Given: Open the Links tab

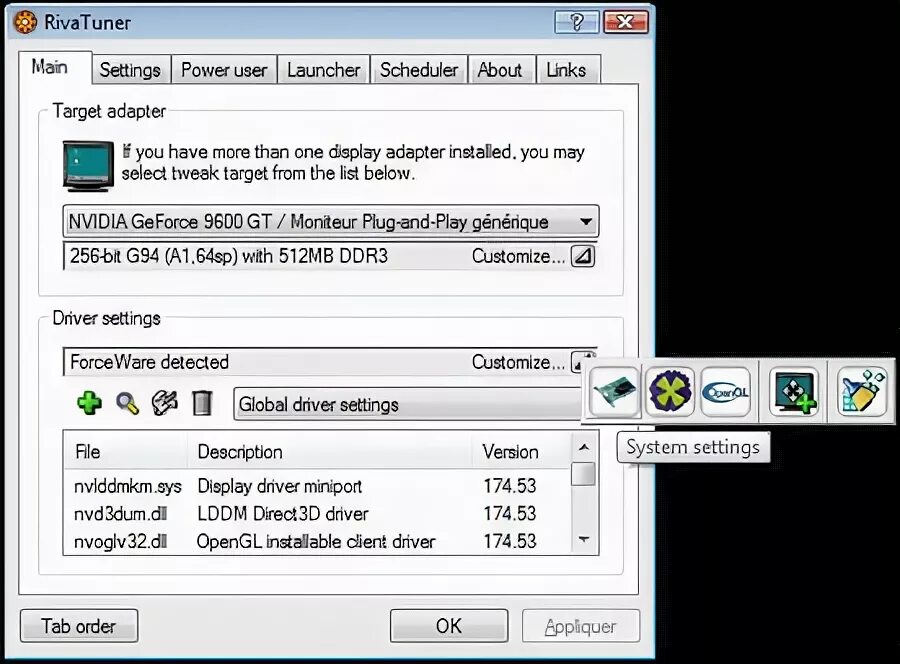Looking at the screenshot, I should (x=567, y=70).
